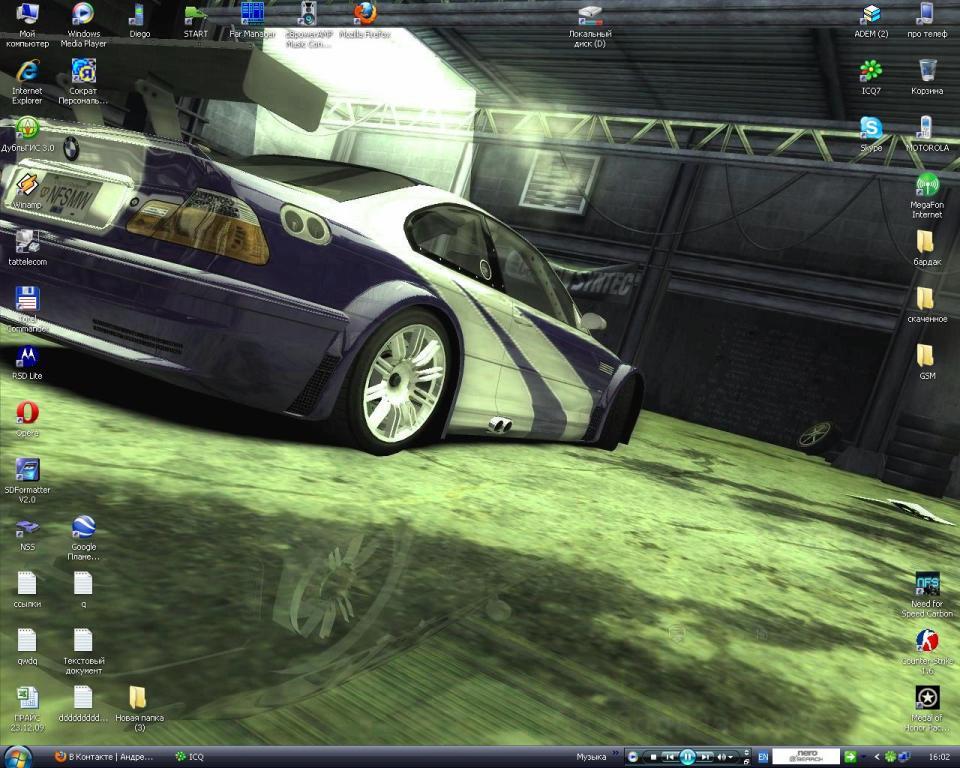960x768 pixels.
Task: Switch the EN input language indicator
Action: click(763, 758)
